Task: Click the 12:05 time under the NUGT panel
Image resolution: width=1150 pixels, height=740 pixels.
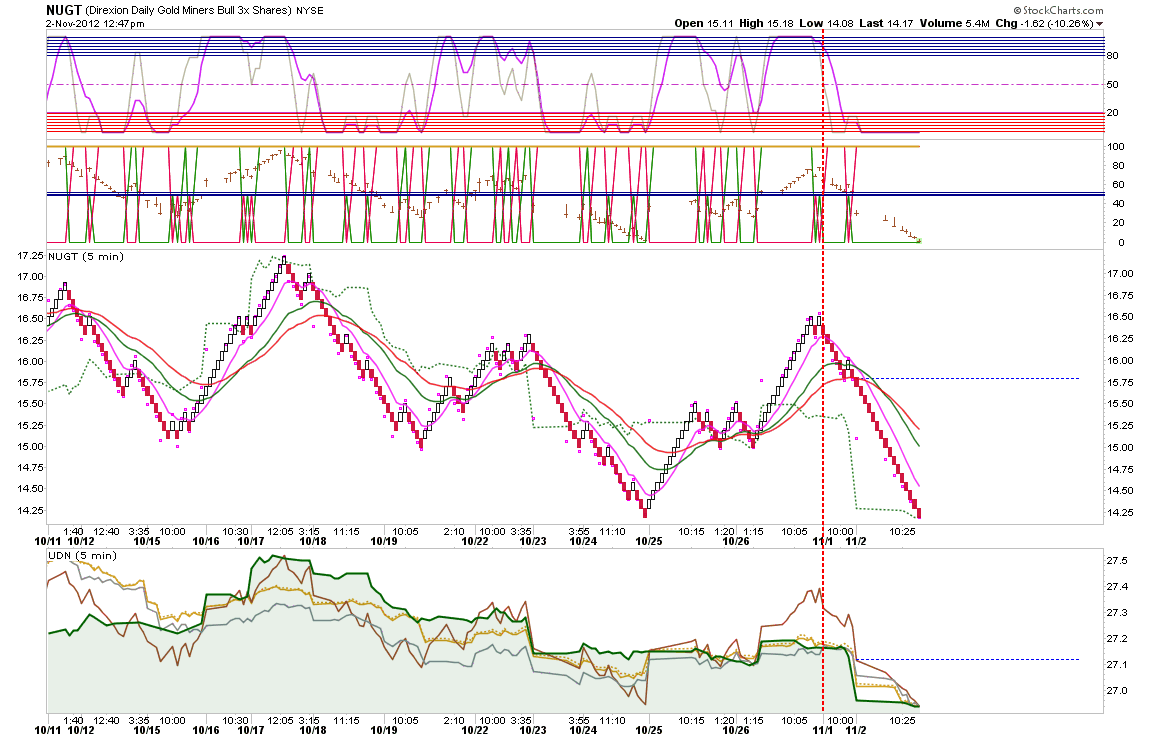Action: click(x=281, y=532)
